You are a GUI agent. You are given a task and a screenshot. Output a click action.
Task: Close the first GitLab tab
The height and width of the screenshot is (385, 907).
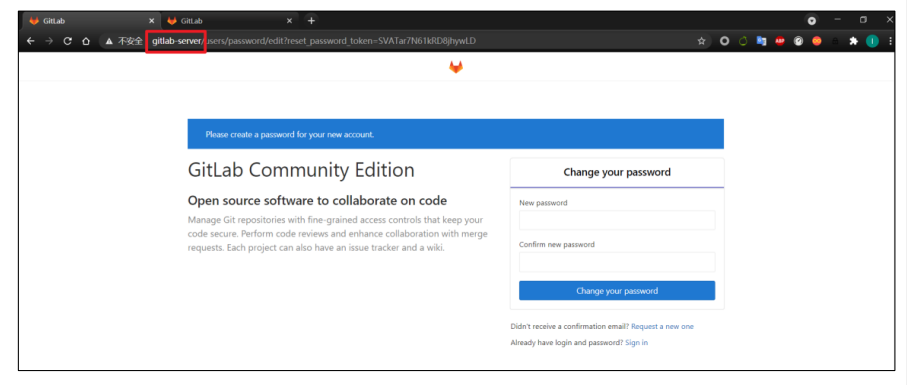(x=152, y=21)
